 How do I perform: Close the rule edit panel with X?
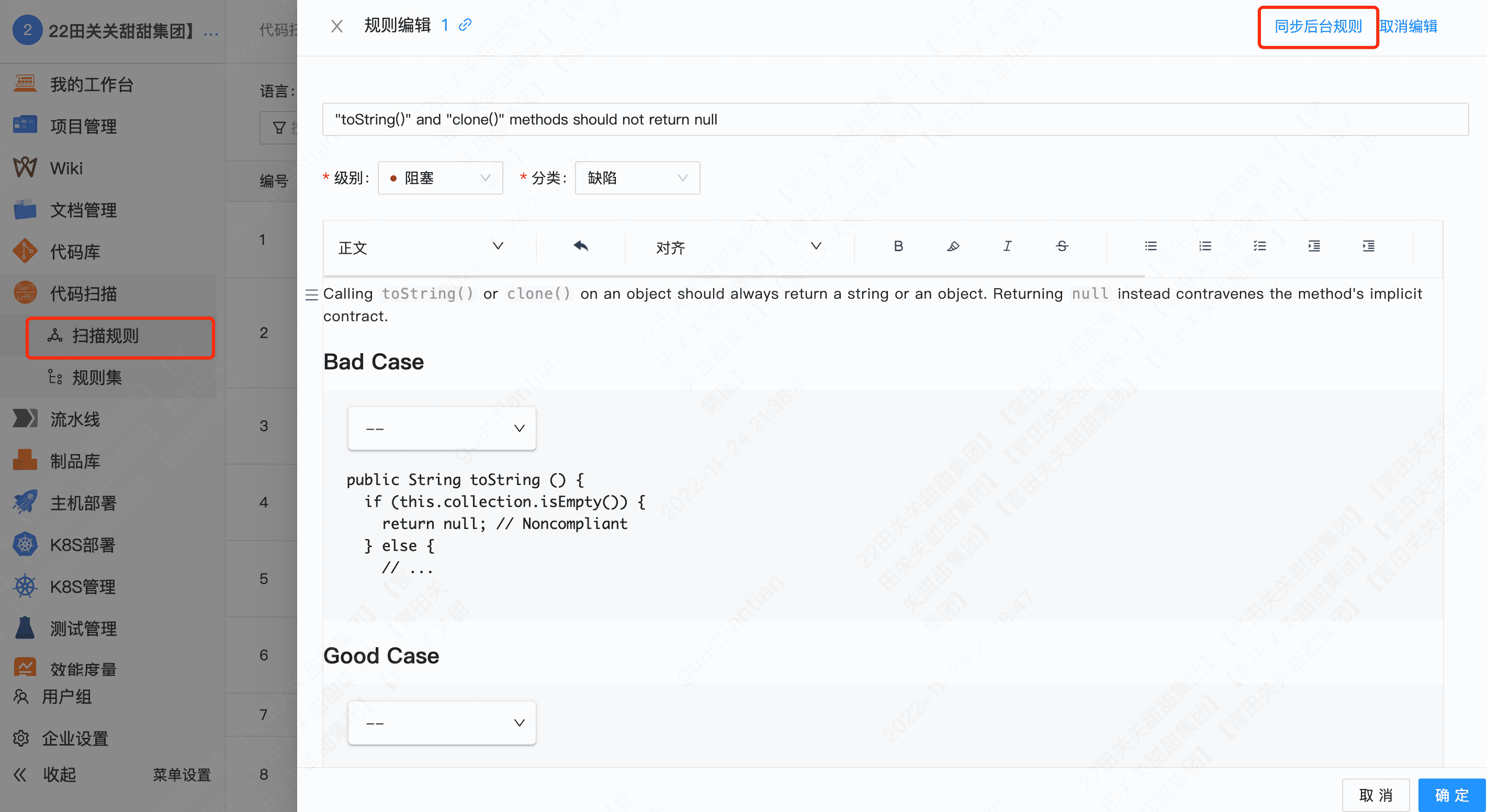click(x=336, y=26)
